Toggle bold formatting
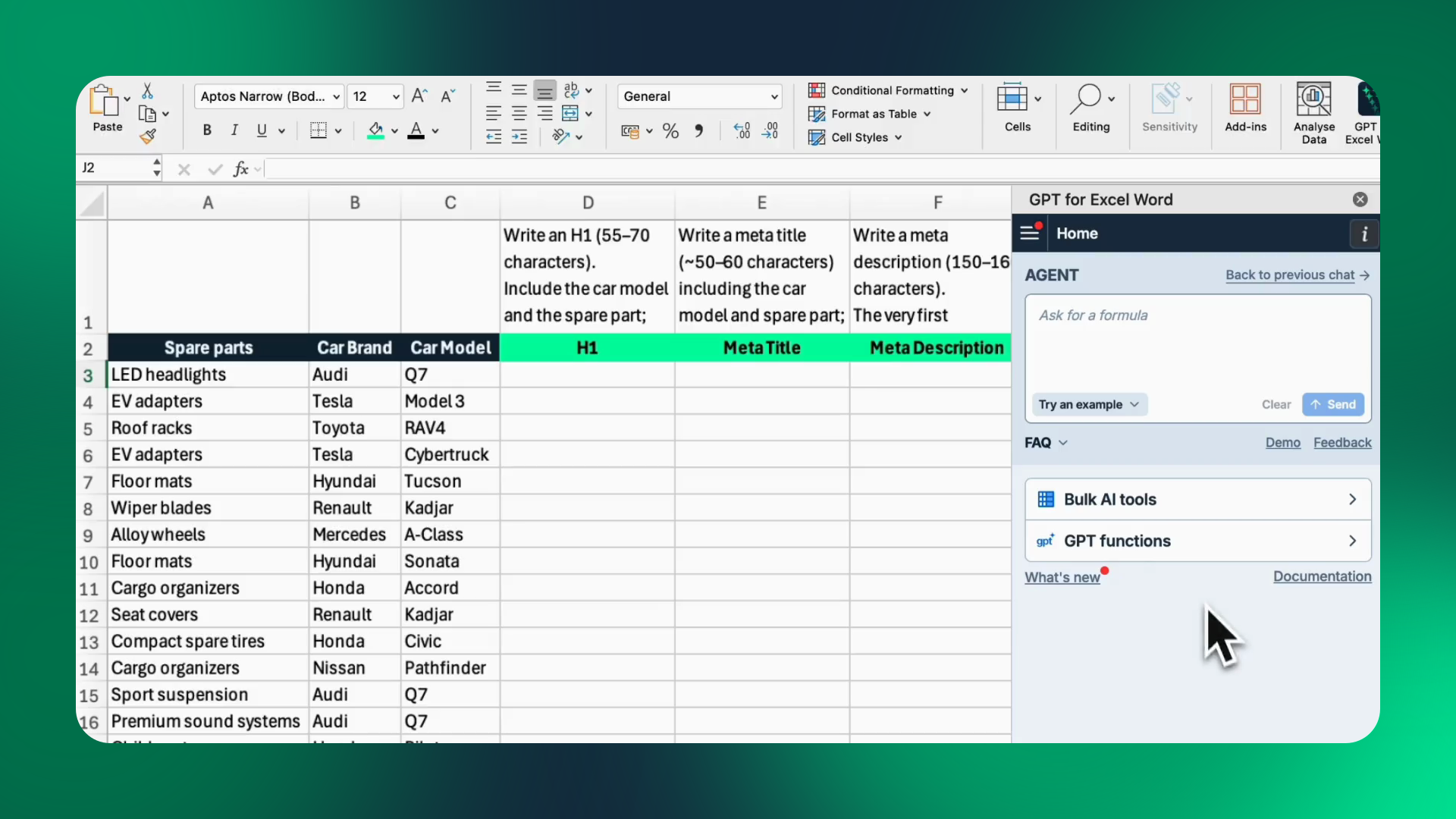 [x=207, y=130]
